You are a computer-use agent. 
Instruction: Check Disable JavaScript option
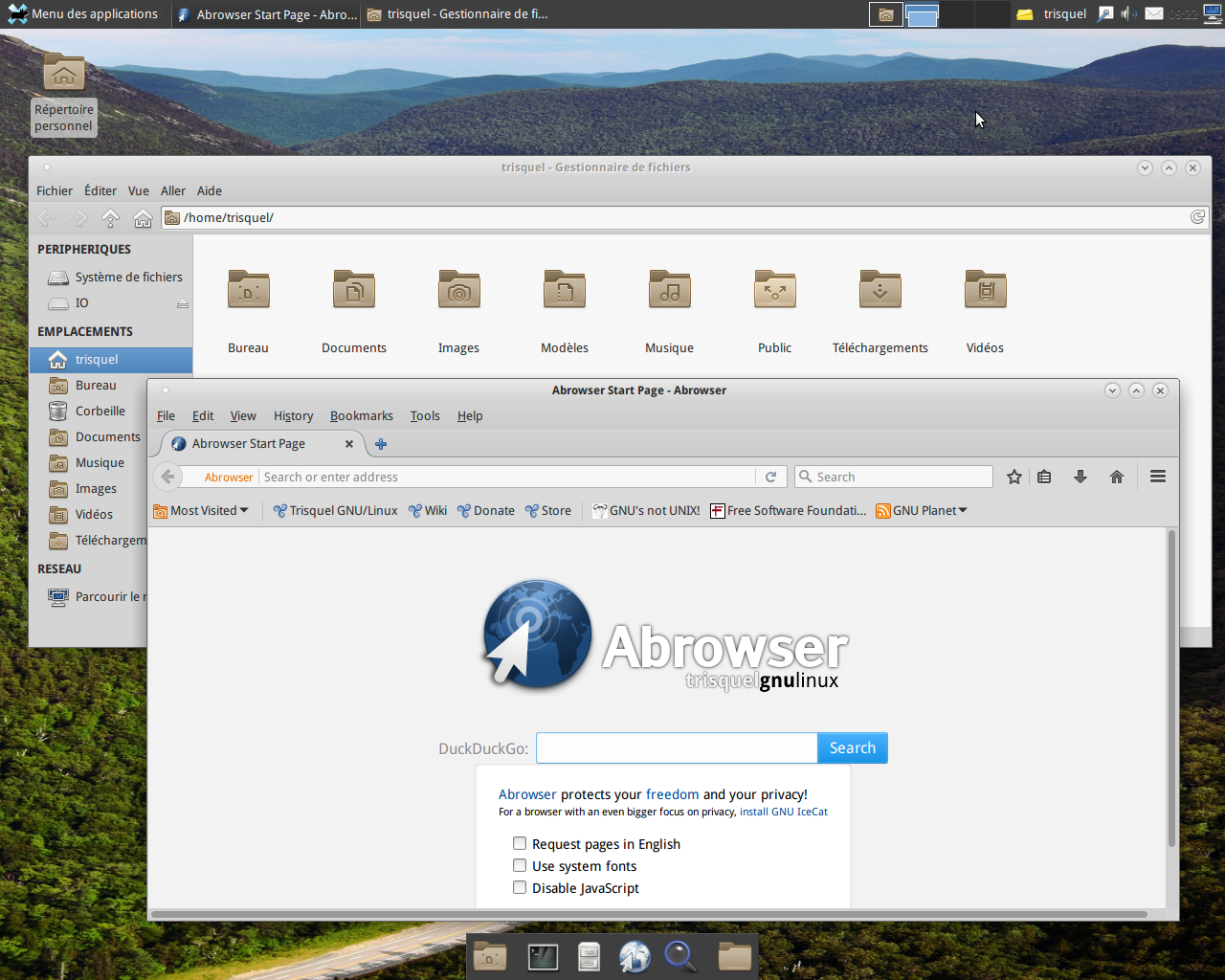pos(520,887)
